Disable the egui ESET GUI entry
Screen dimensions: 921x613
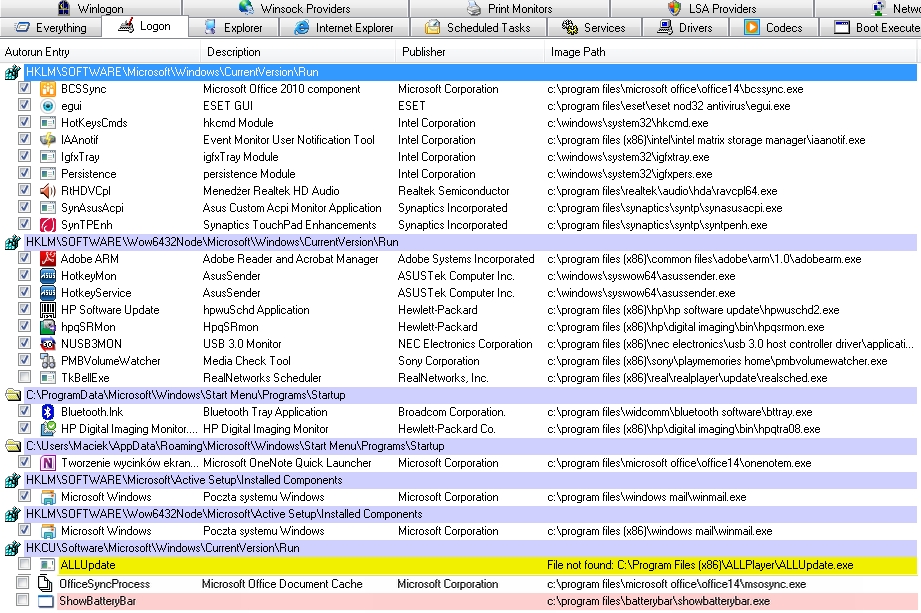pyautogui.click(x=24, y=105)
